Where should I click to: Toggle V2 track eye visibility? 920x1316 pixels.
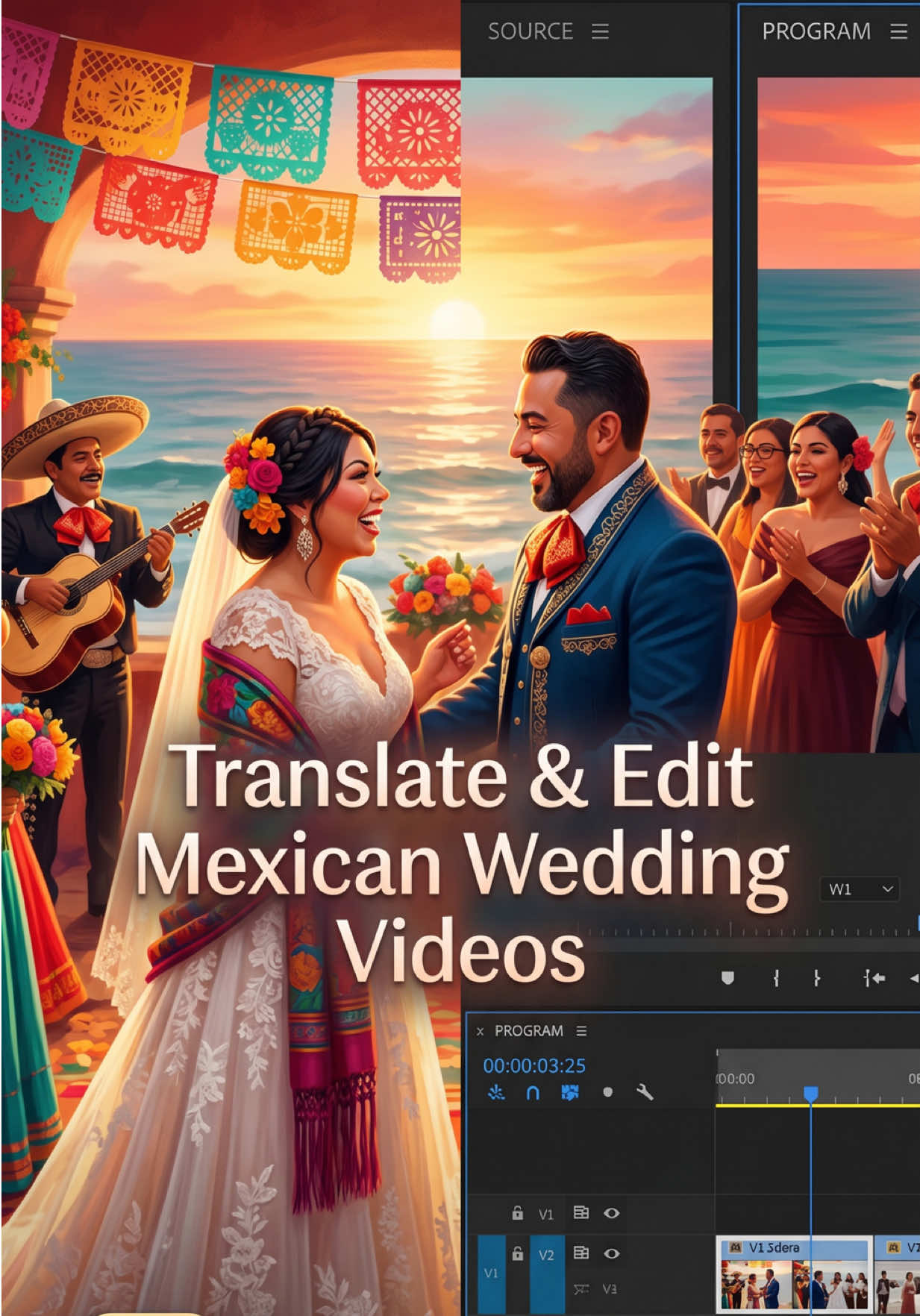[x=611, y=1253]
